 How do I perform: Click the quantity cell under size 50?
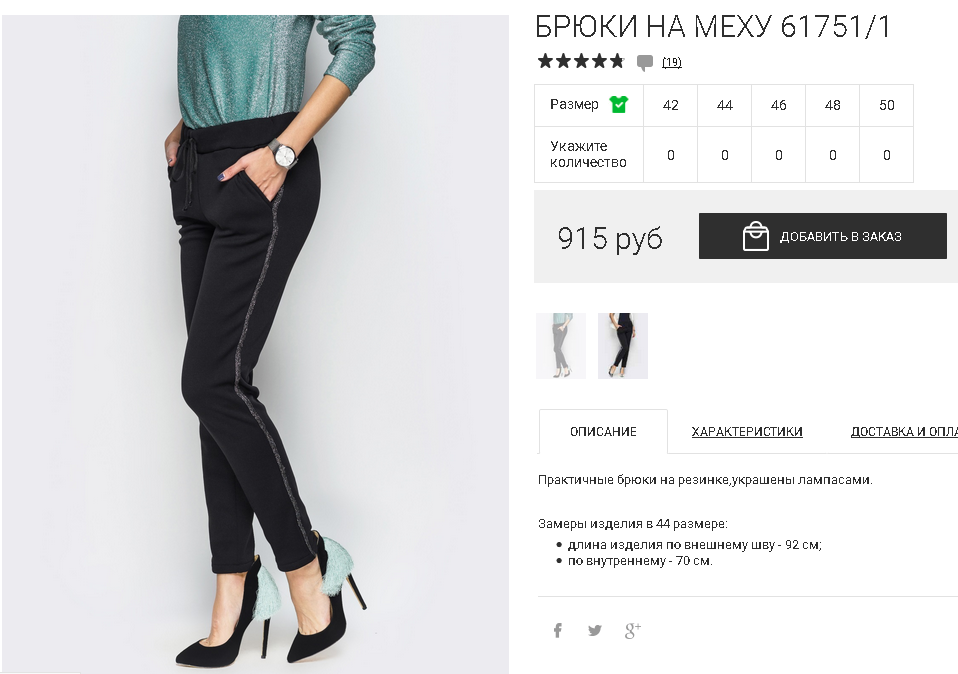coord(887,155)
